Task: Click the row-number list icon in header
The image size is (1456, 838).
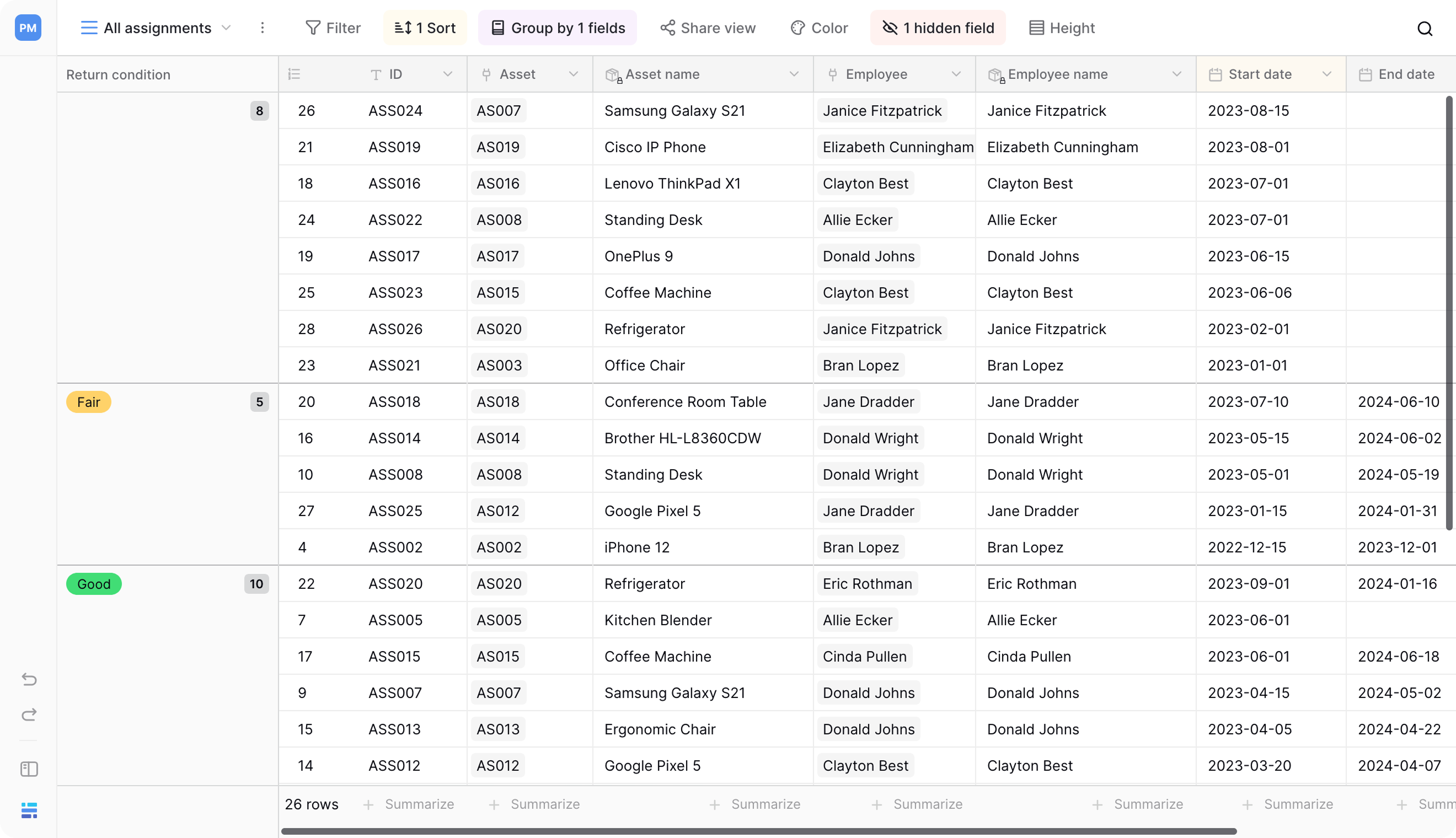Action: coord(294,74)
